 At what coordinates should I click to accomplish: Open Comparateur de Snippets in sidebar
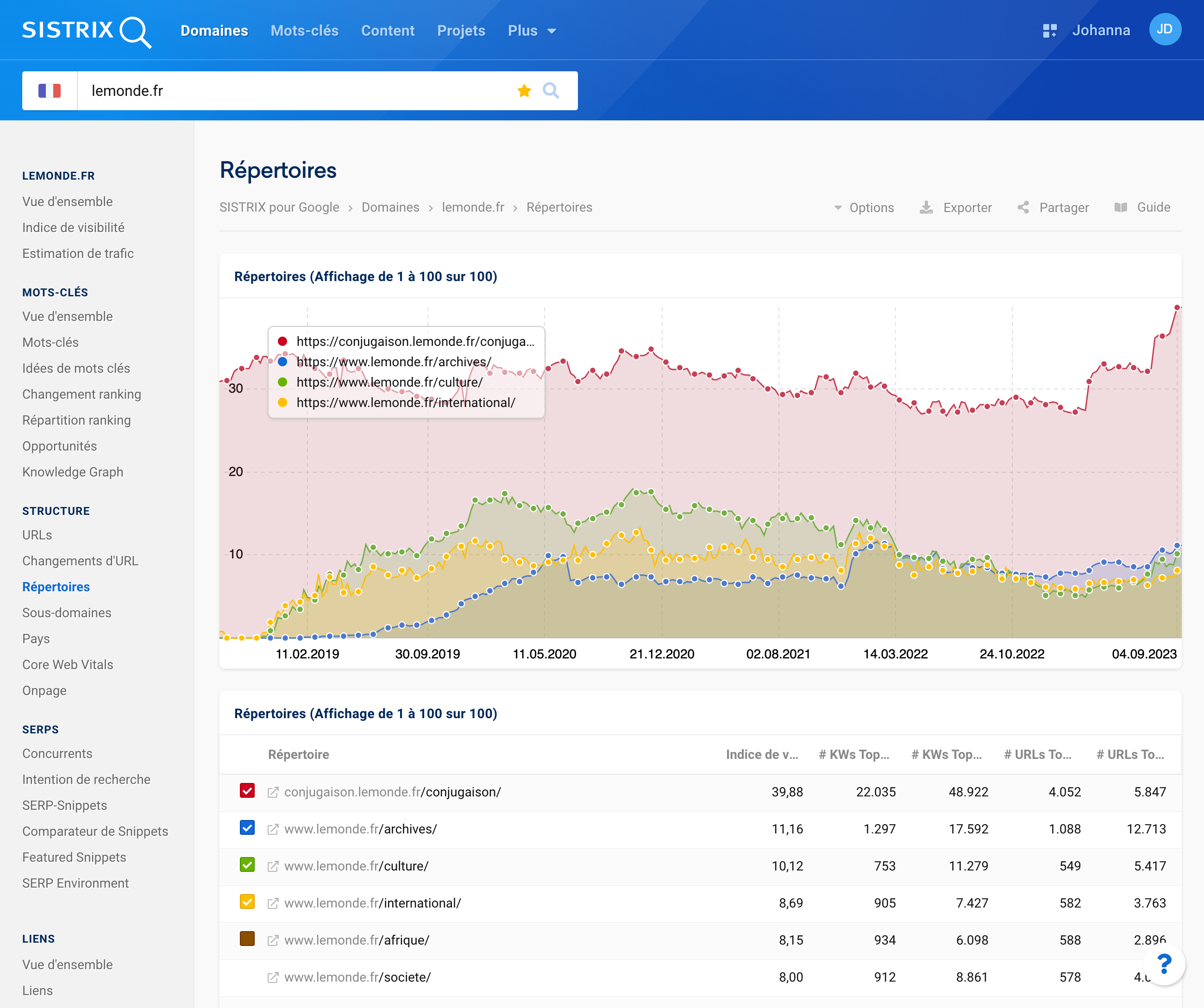point(95,832)
